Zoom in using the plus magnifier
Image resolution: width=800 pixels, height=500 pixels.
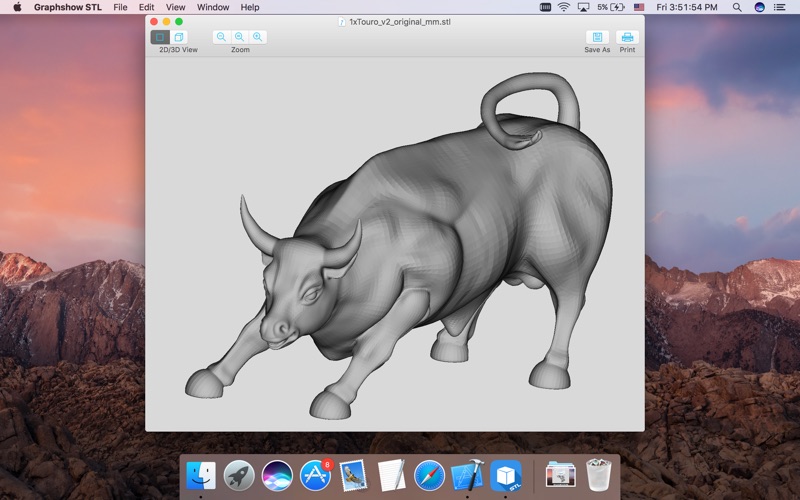258,37
